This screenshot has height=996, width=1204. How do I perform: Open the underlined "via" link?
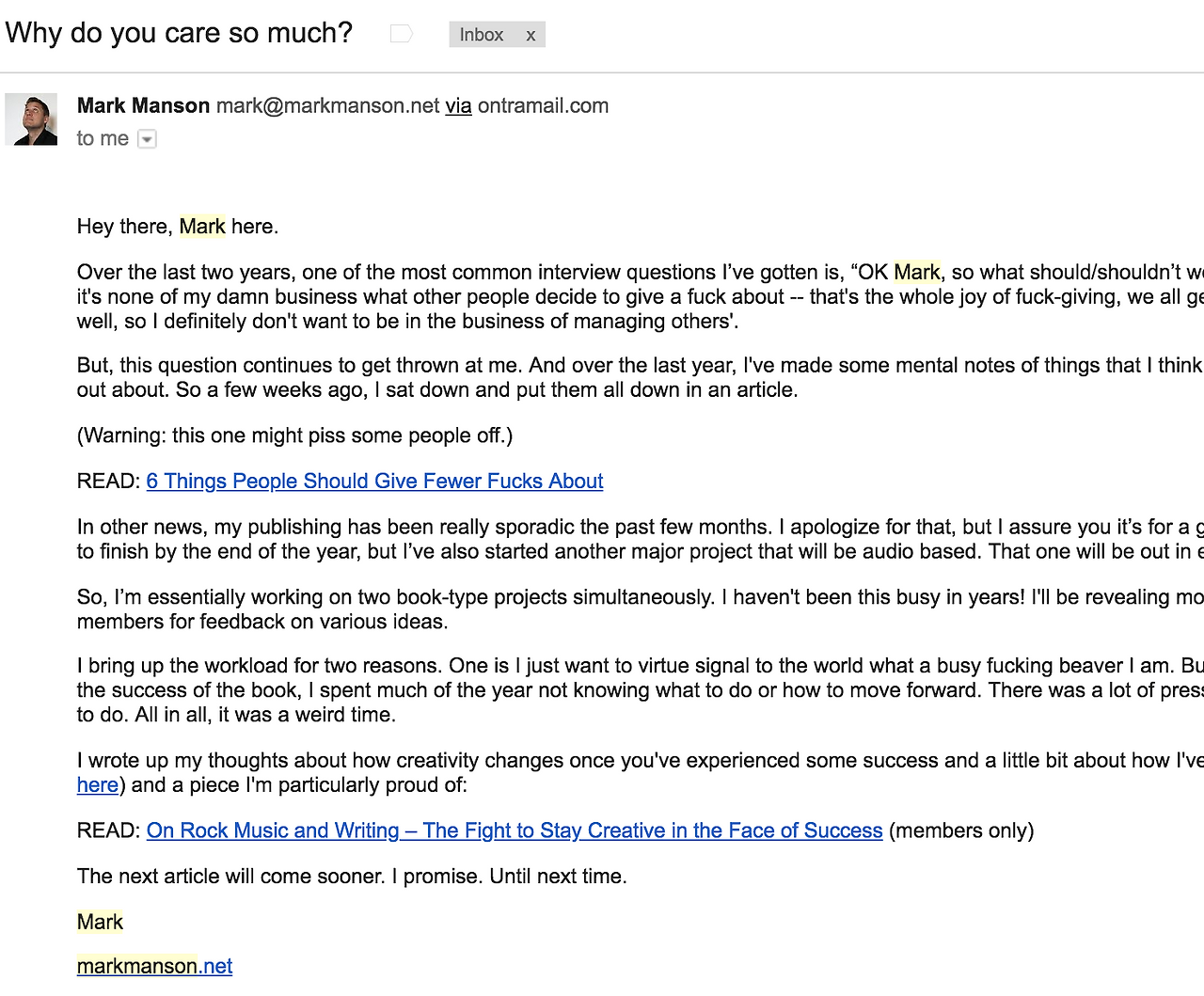point(458,105)
